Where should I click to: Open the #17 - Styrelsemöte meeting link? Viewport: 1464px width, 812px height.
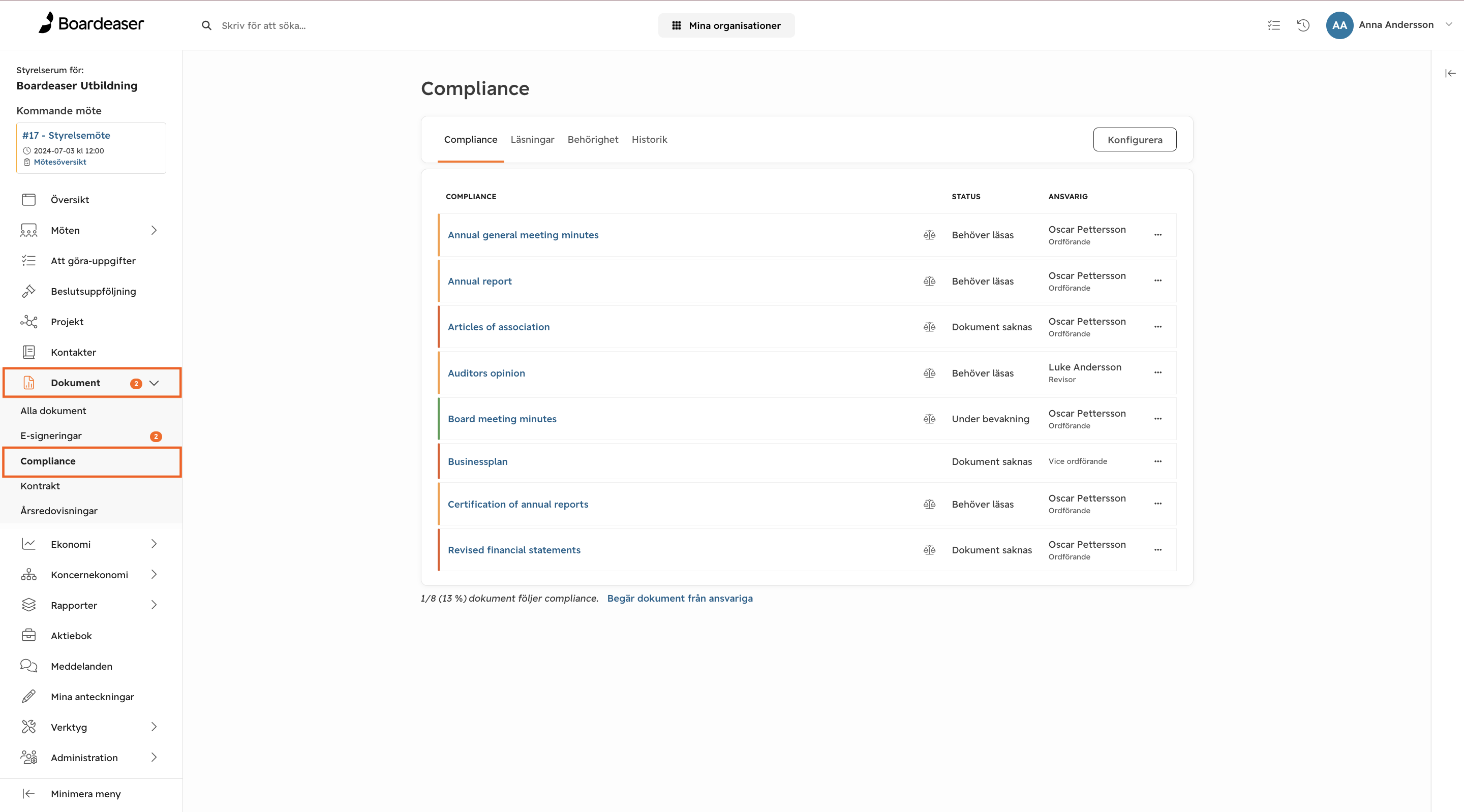[66, 135]
